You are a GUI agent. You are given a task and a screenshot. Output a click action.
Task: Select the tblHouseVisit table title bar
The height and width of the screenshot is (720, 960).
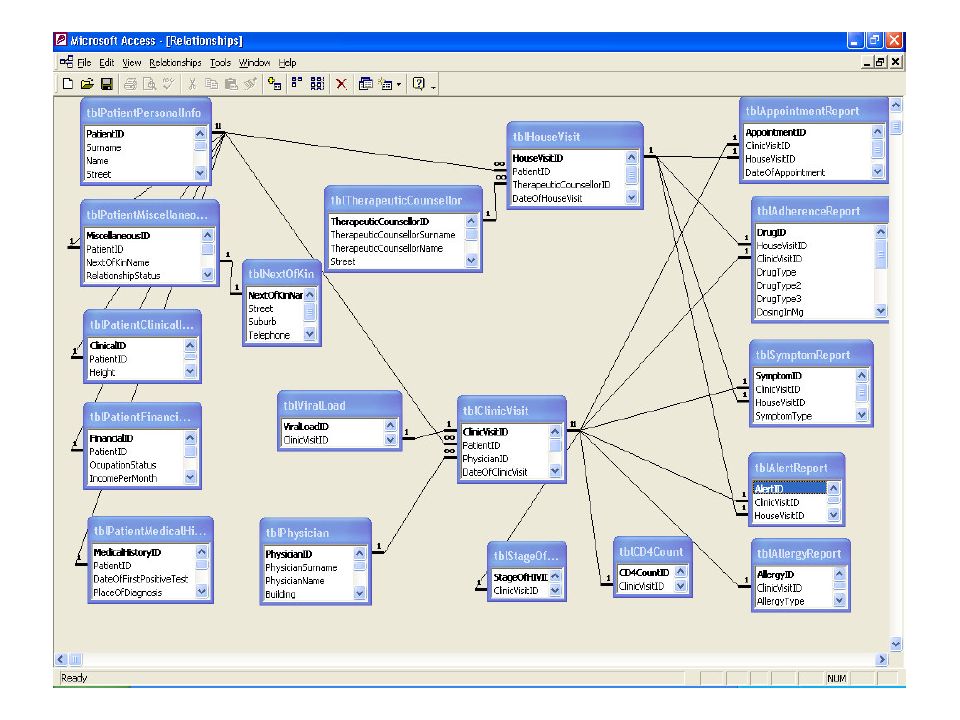575,137
